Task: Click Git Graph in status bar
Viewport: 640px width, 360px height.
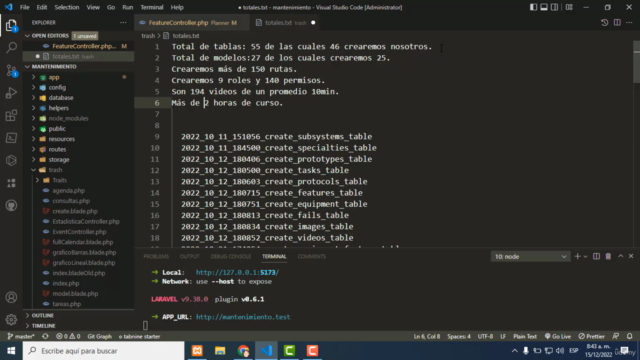Action: (99, 336)
